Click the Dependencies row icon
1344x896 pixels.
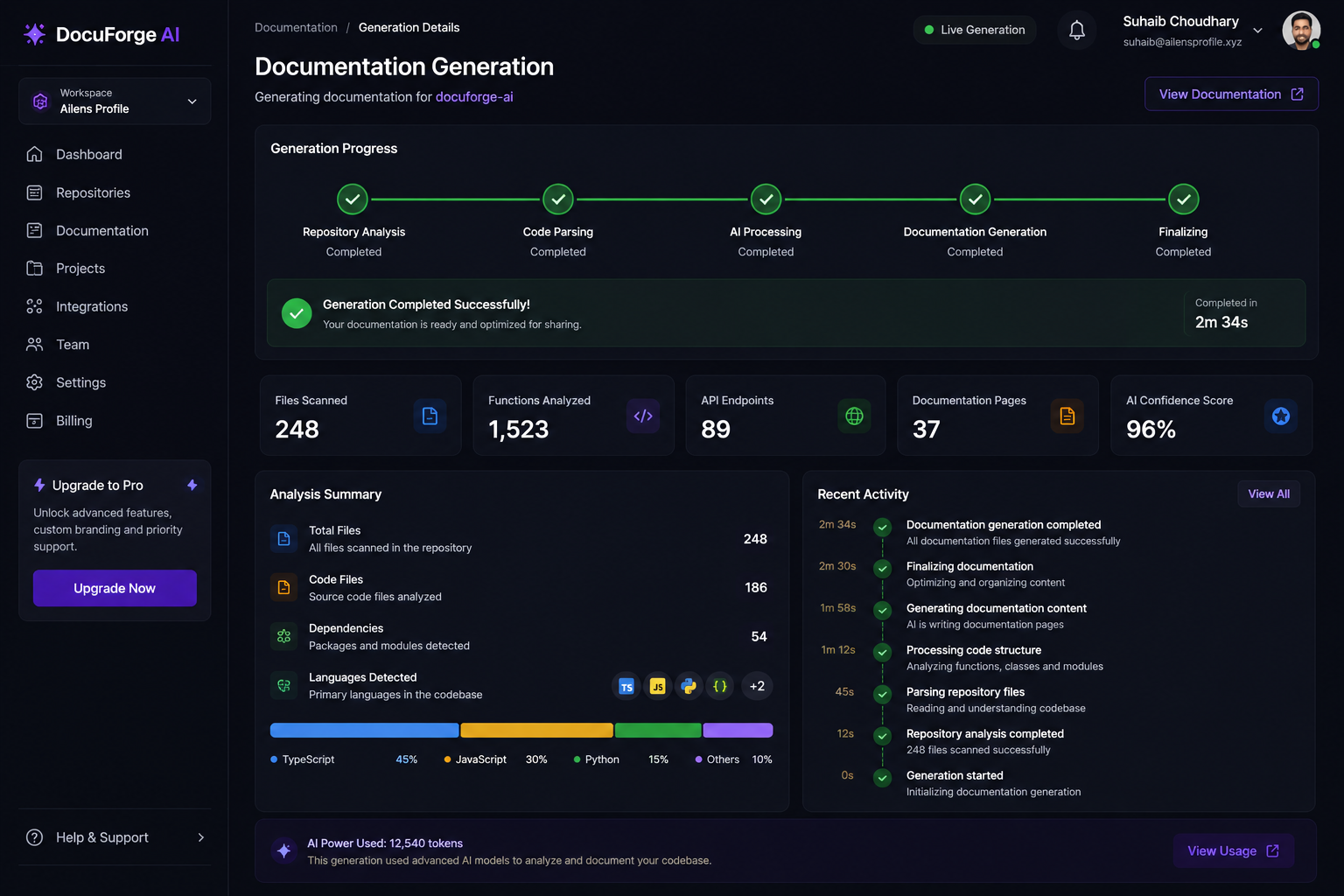click(283, 637)
